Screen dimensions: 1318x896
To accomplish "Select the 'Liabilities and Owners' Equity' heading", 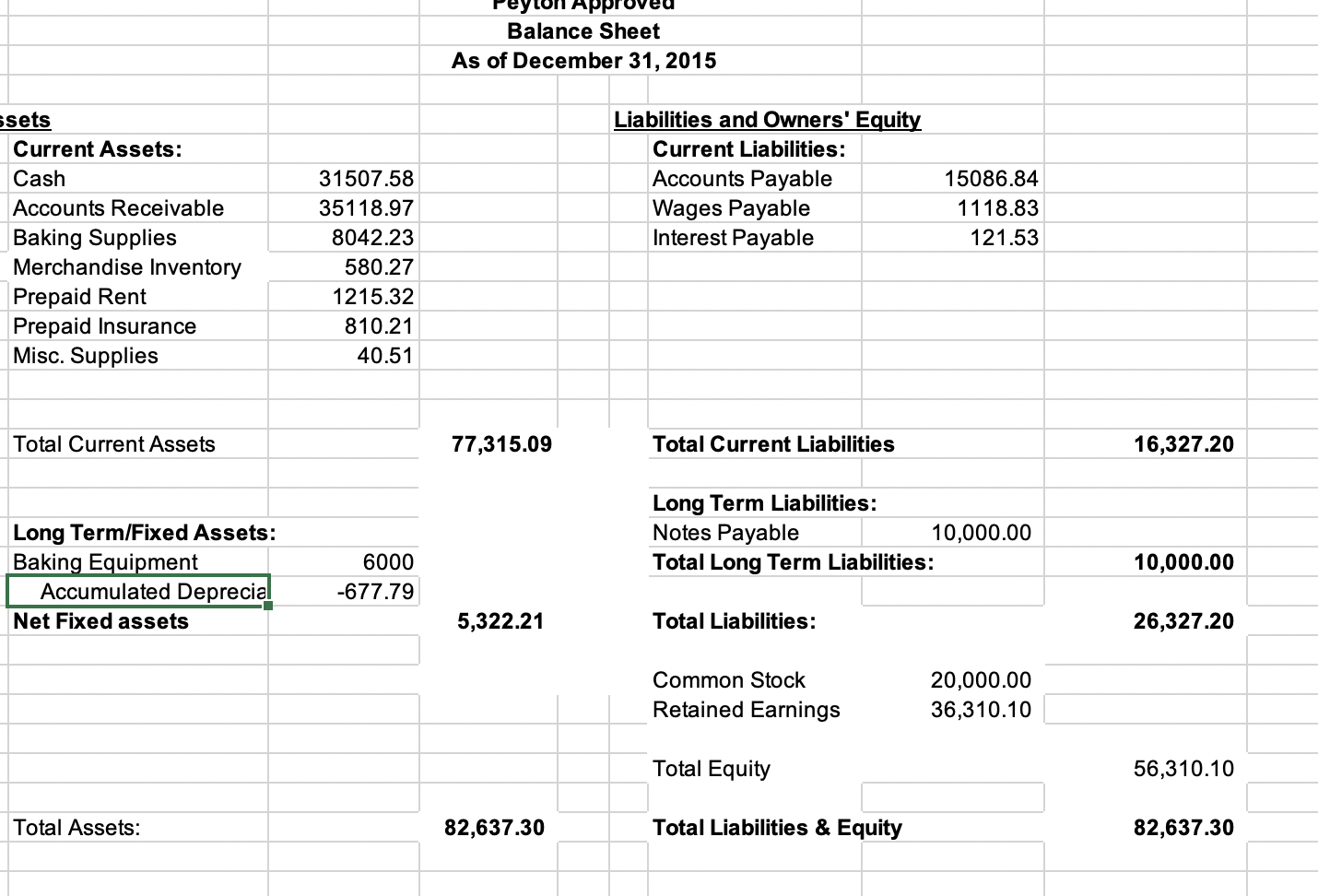I will [x=768, y=120].
